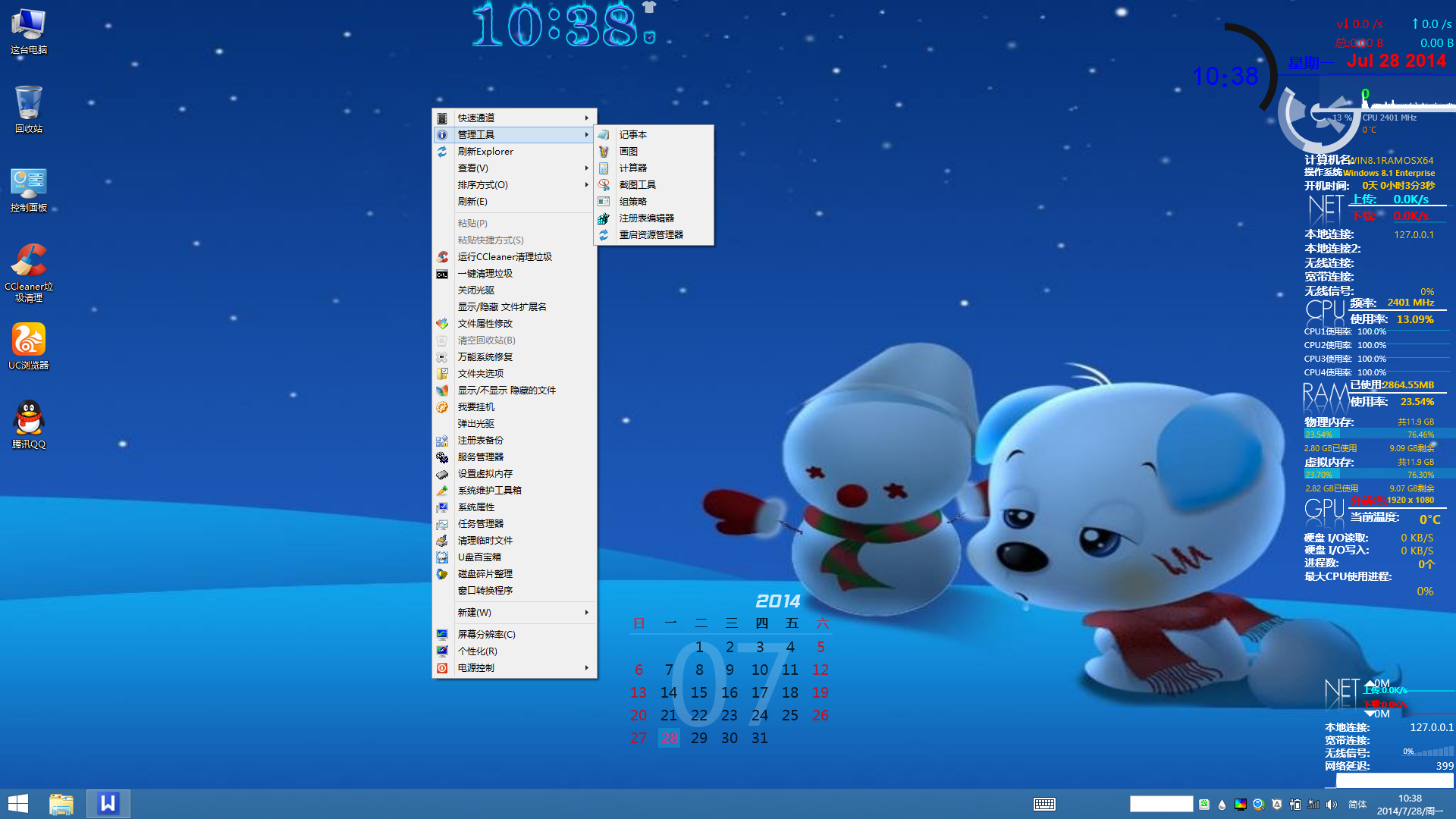
Task: Click the red power icon beside 电源控制
Action: tap(442, 668)
